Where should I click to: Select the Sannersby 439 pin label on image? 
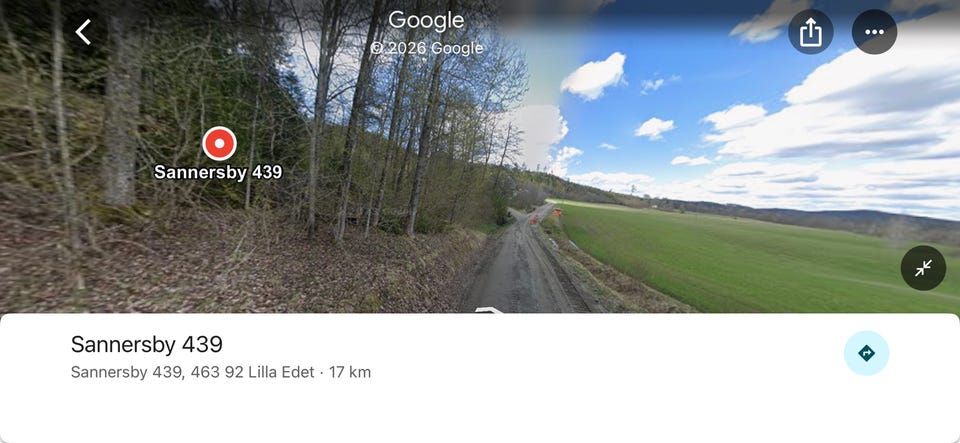coord(218,173)
